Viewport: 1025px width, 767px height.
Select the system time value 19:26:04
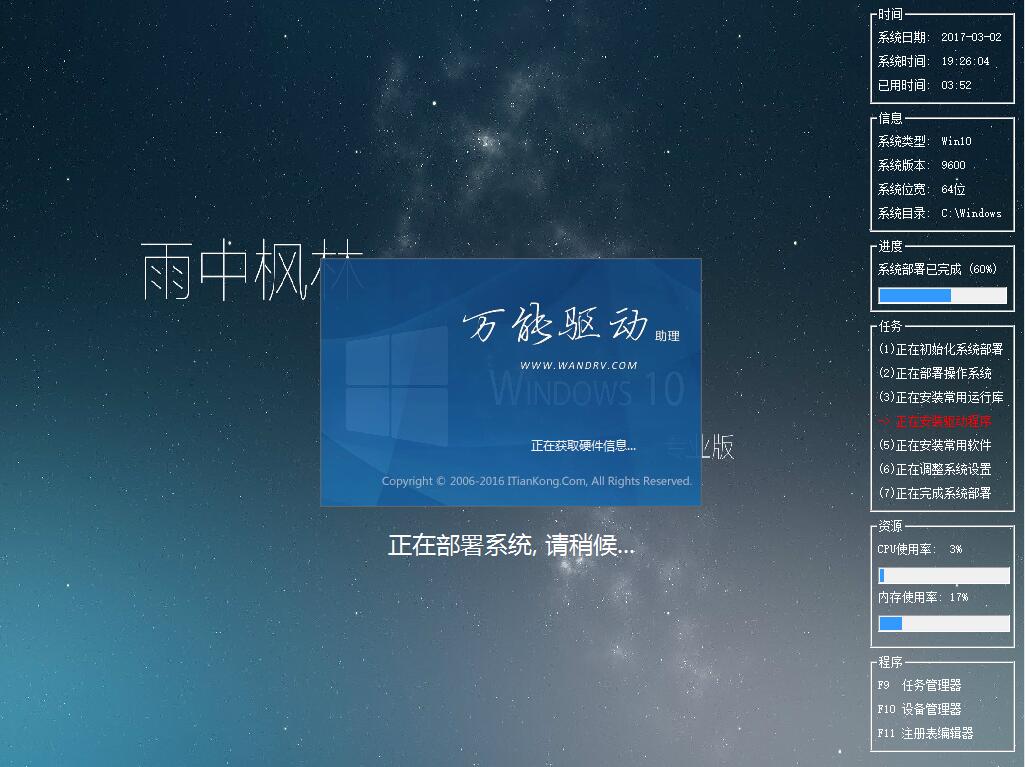[965, 61]
